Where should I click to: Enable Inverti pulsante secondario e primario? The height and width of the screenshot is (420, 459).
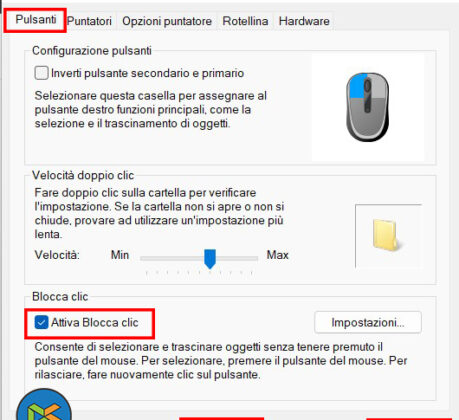pos(41,73)
